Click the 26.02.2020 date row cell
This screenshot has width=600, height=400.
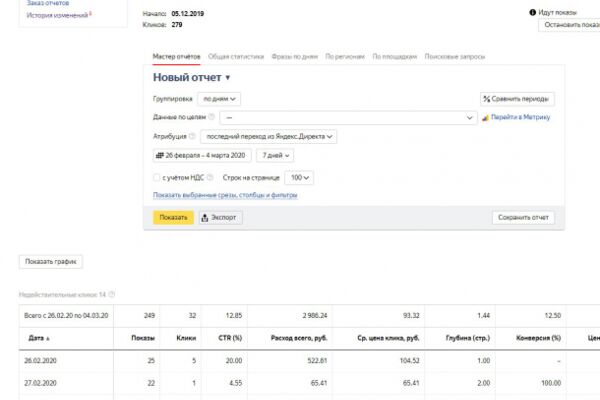click(x=40, y=361)
